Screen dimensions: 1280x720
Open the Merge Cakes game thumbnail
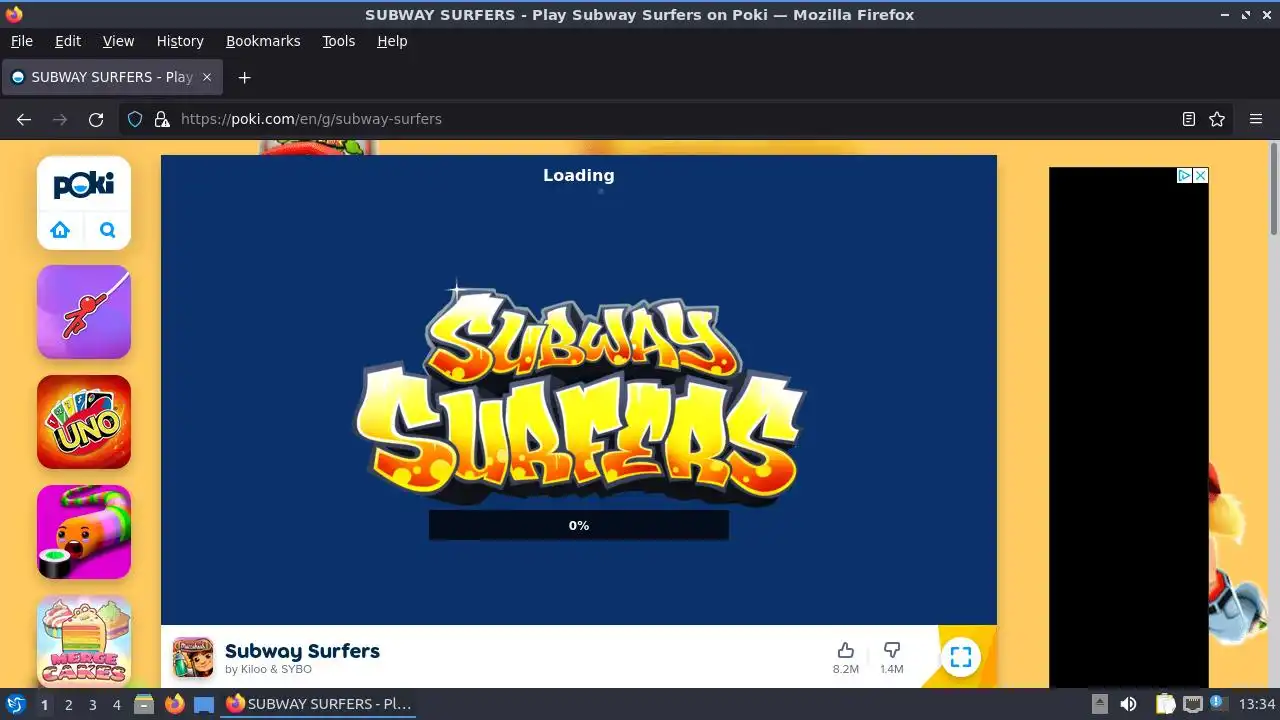coord(84,641)
